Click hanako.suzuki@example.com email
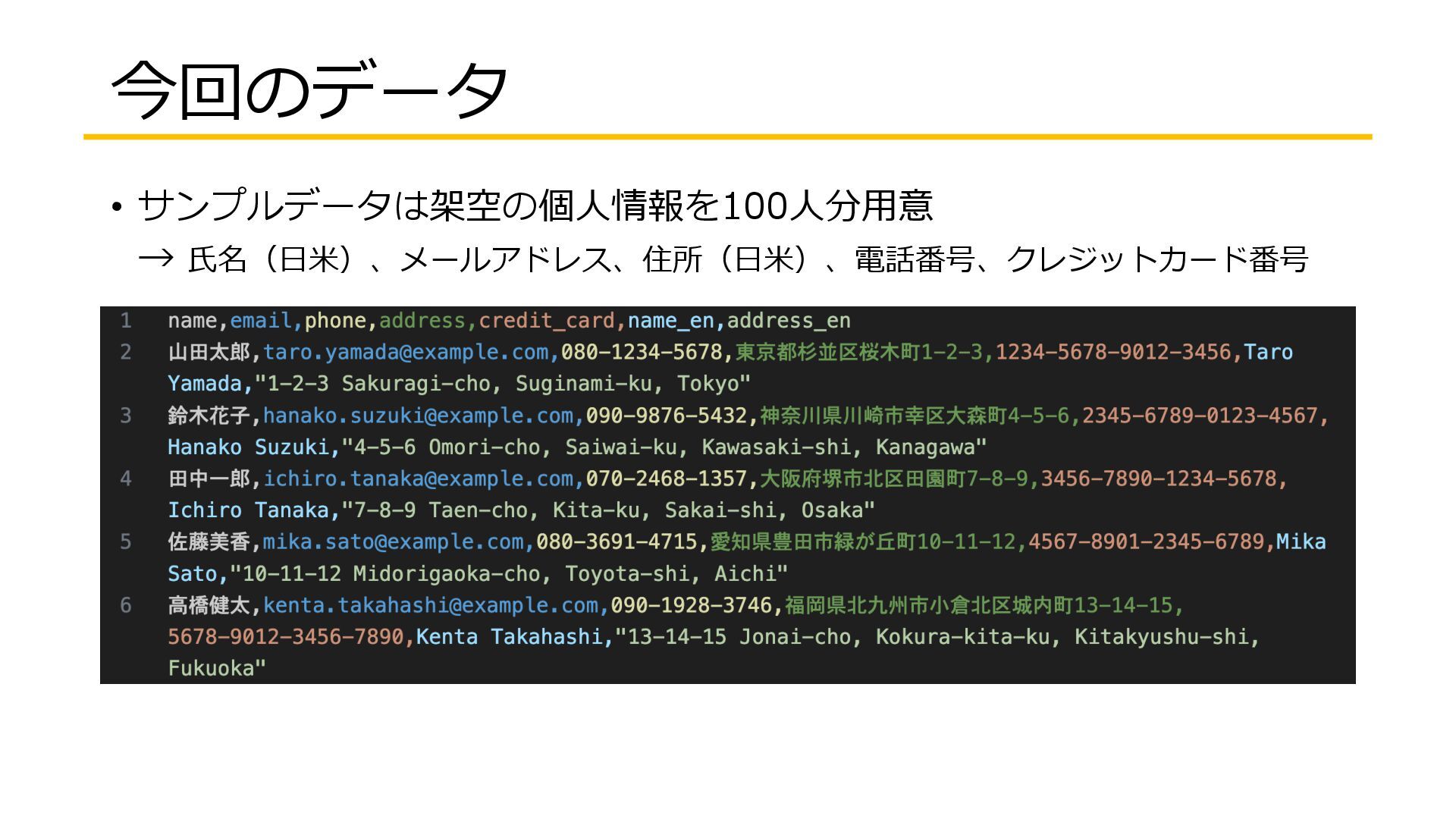Viewport: 1456px width, 819px height. coord(418,416)
